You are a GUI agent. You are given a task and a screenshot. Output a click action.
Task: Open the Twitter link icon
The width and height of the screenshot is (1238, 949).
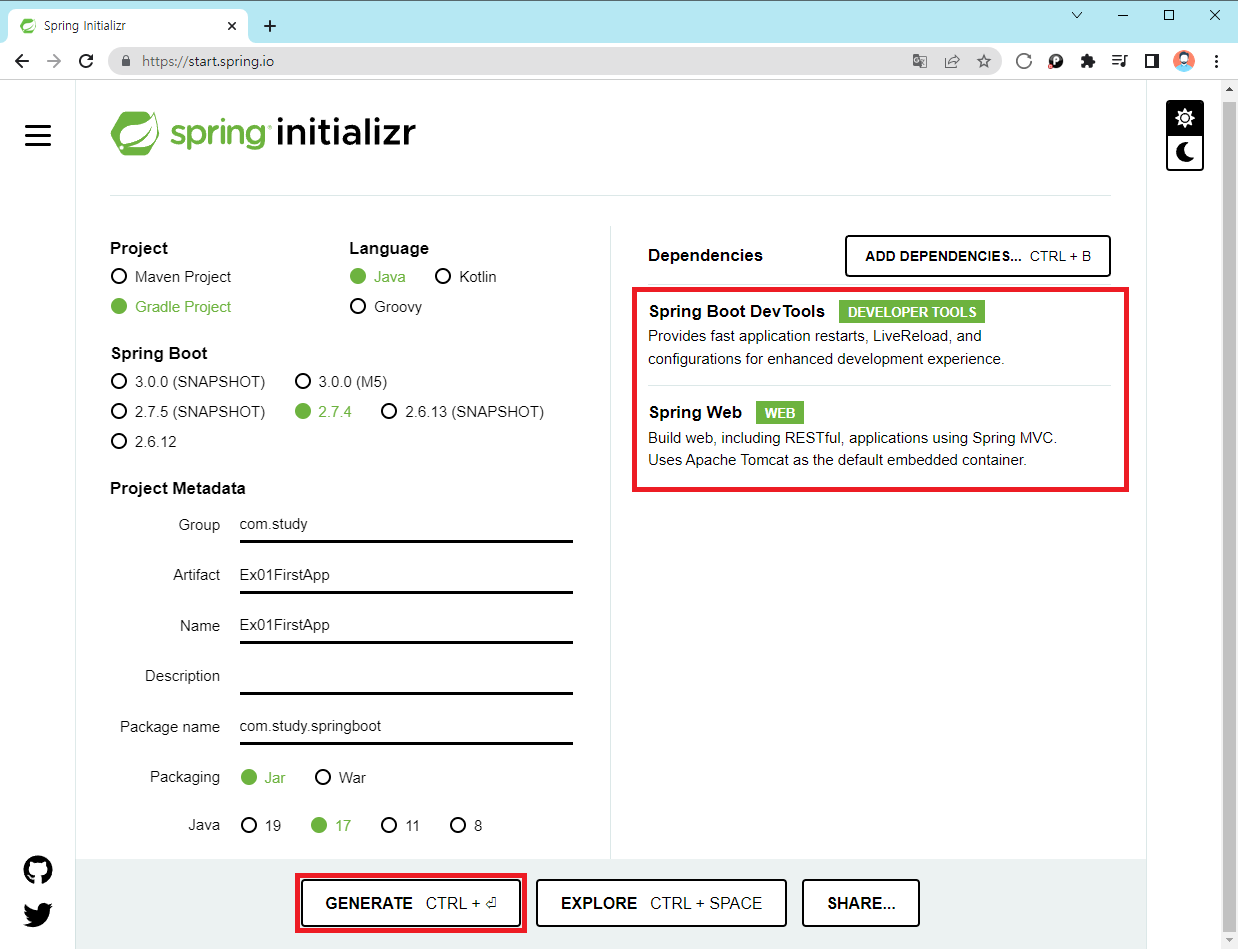pyautogui.click(x=38, y=914)
